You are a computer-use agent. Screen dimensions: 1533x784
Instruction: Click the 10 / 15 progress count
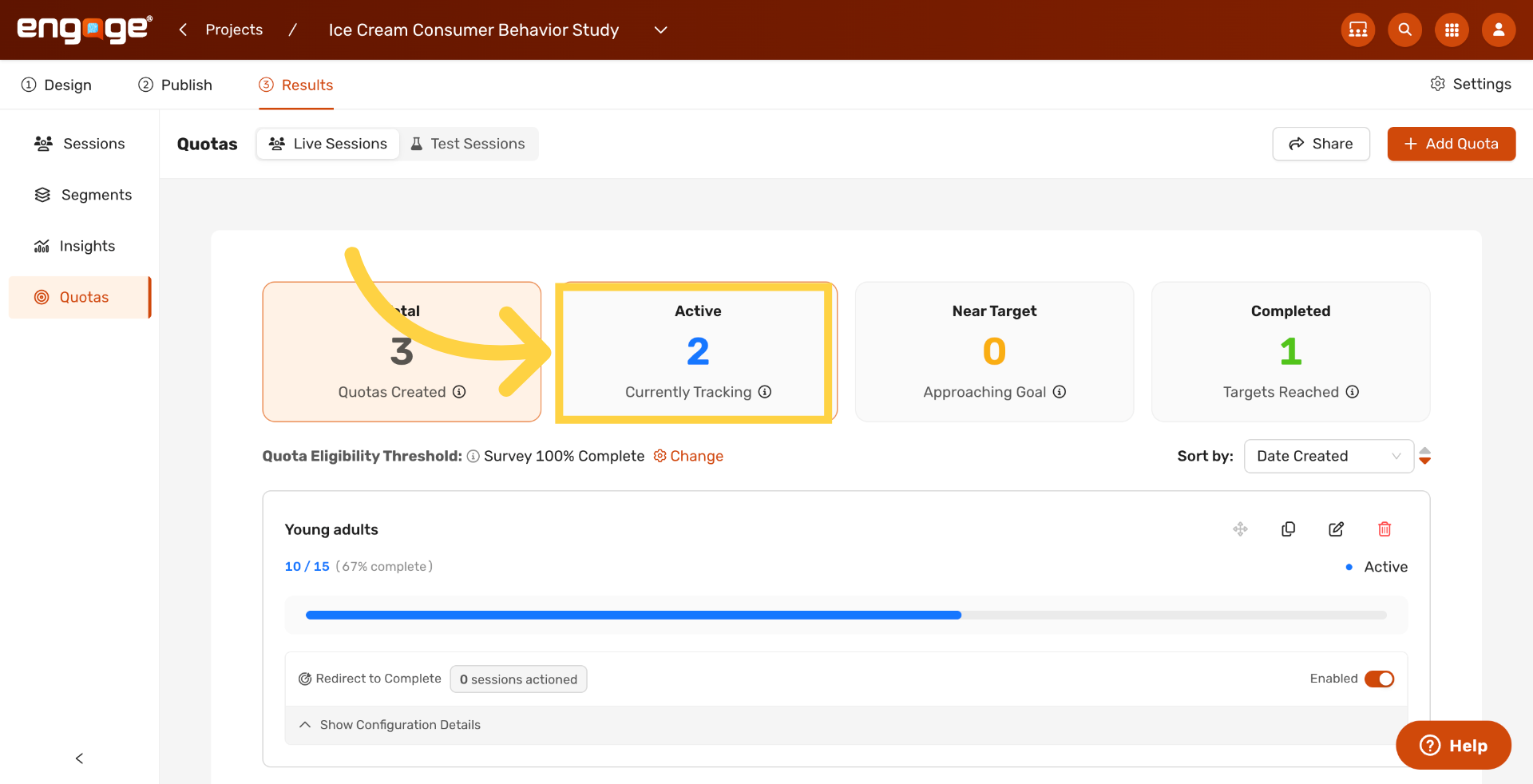point(307,566)
